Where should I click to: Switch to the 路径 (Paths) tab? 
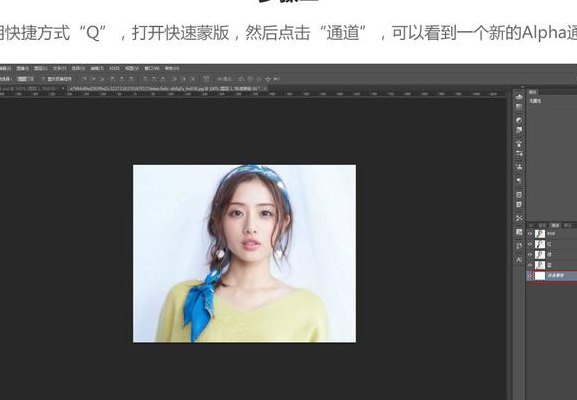(567, 225)
